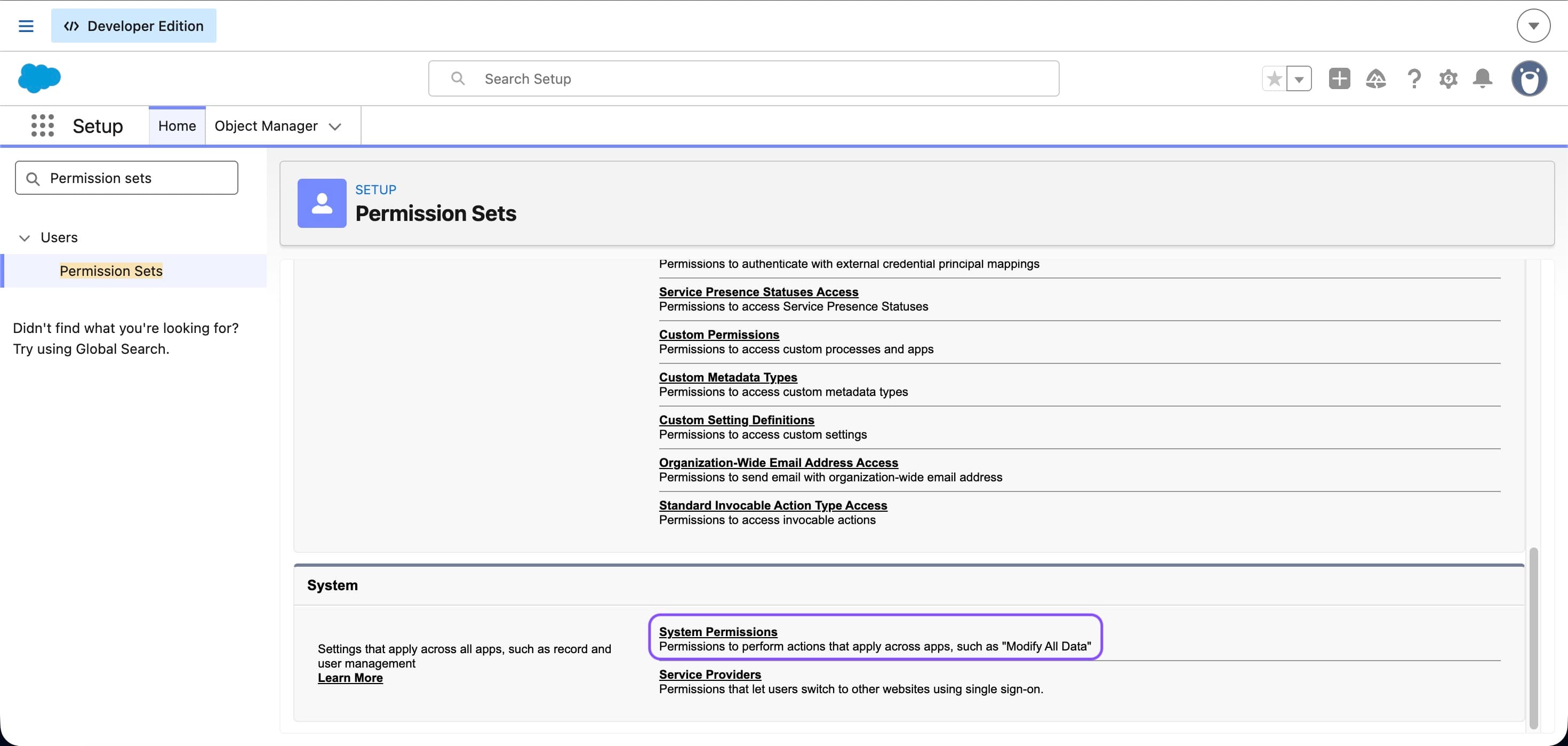Click the Setup app name label
This screenshot has height=746, width=1568.
pyautogui.click(x=98, y=125)
